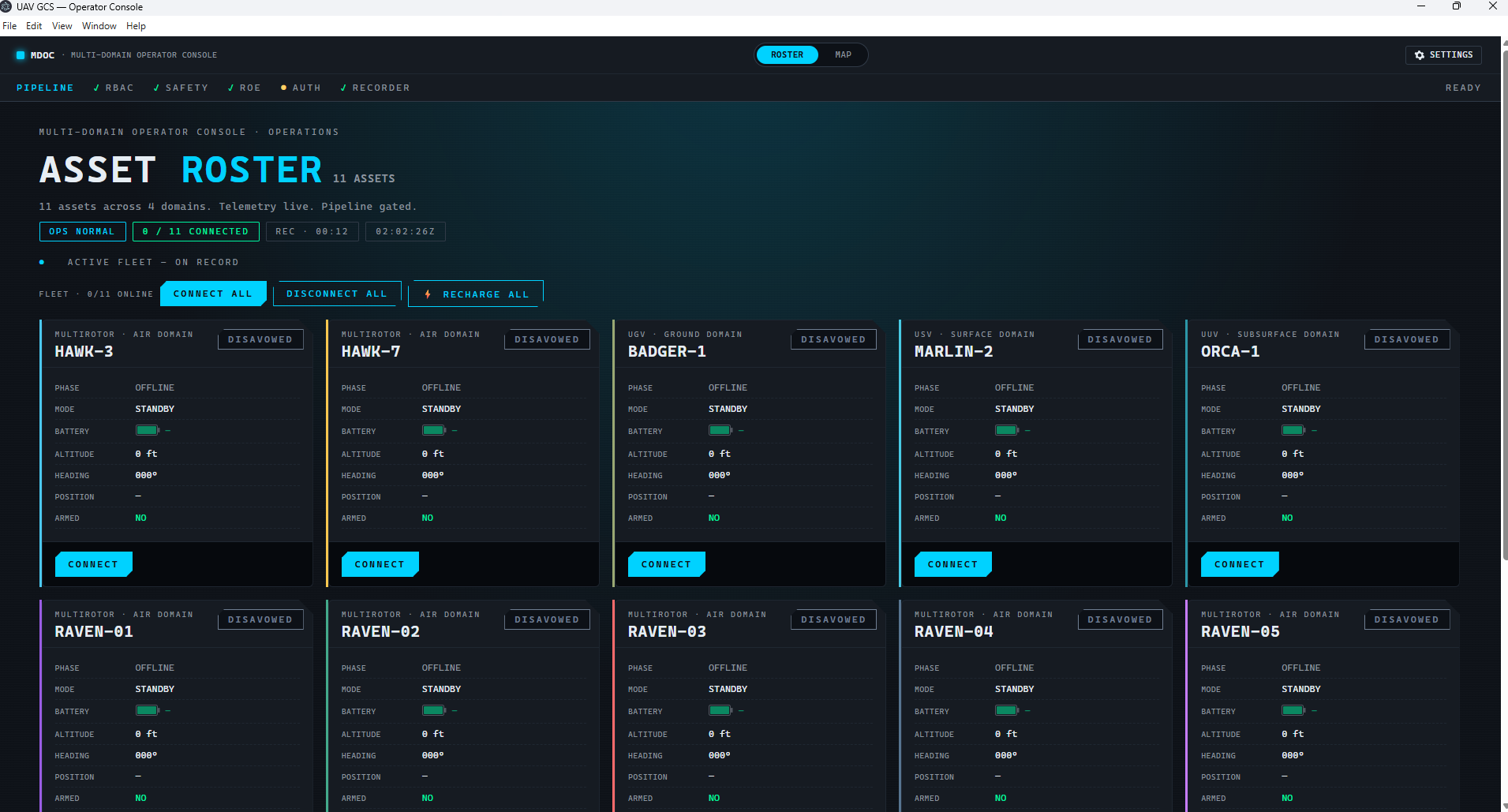
Task: Connect HAWK-3 asset
Action: pyautogui.click(x=93, y=564)
